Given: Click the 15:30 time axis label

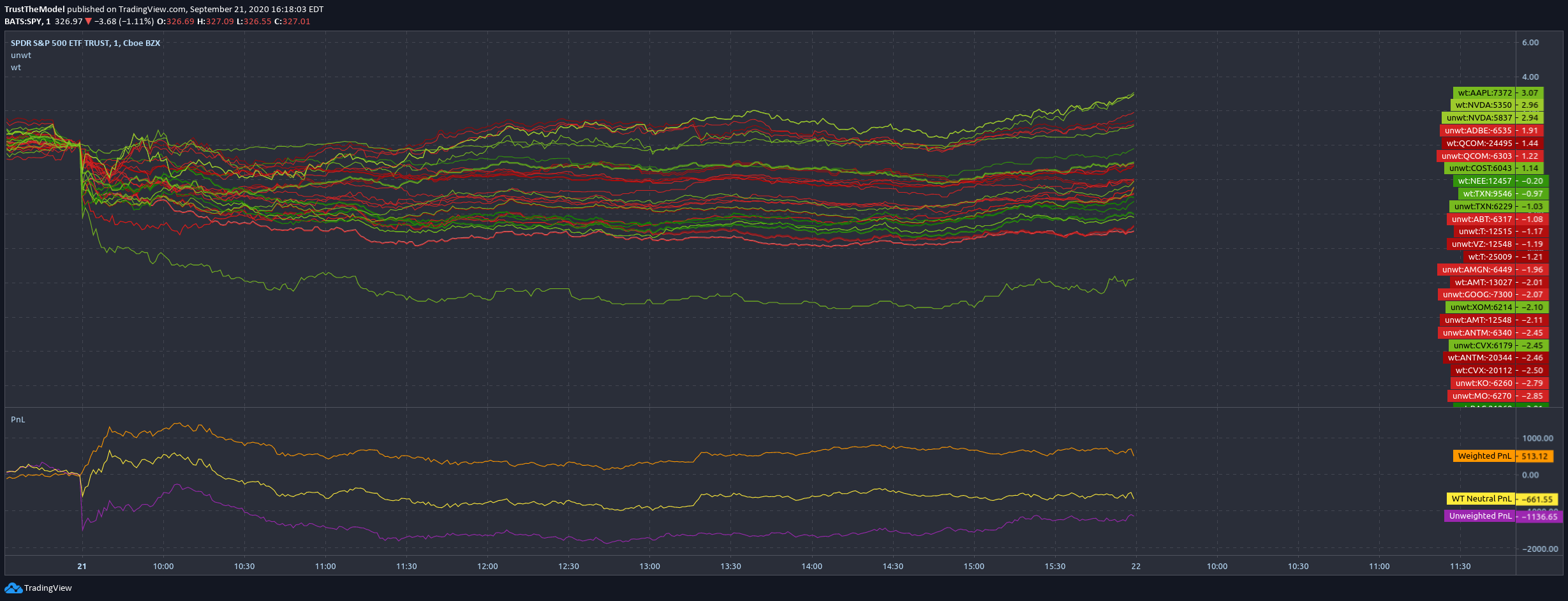Looking at the screenshot, I should pyautogui.click(x=1055, y=567).
